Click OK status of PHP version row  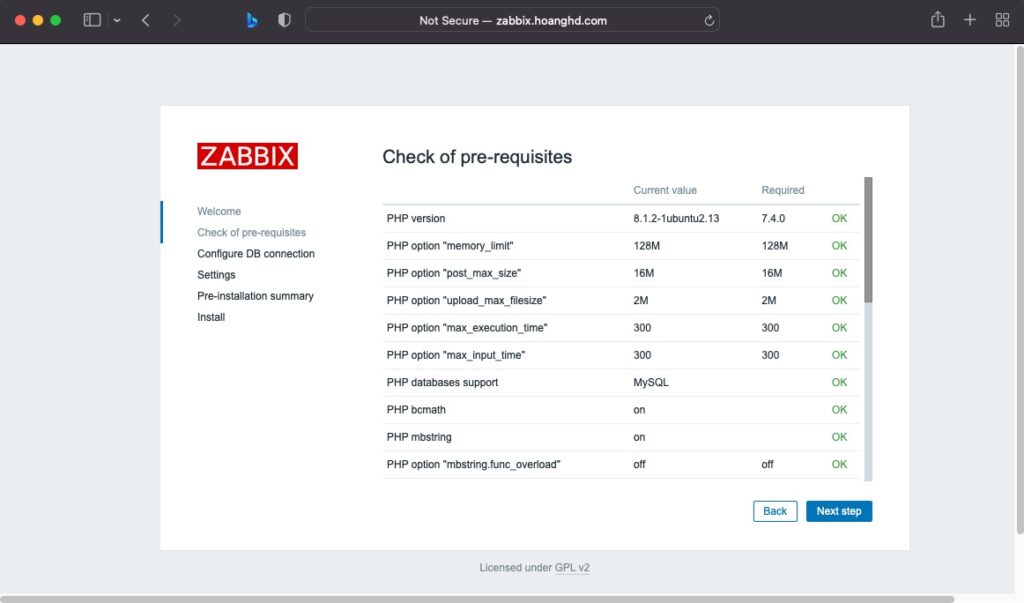839,218
